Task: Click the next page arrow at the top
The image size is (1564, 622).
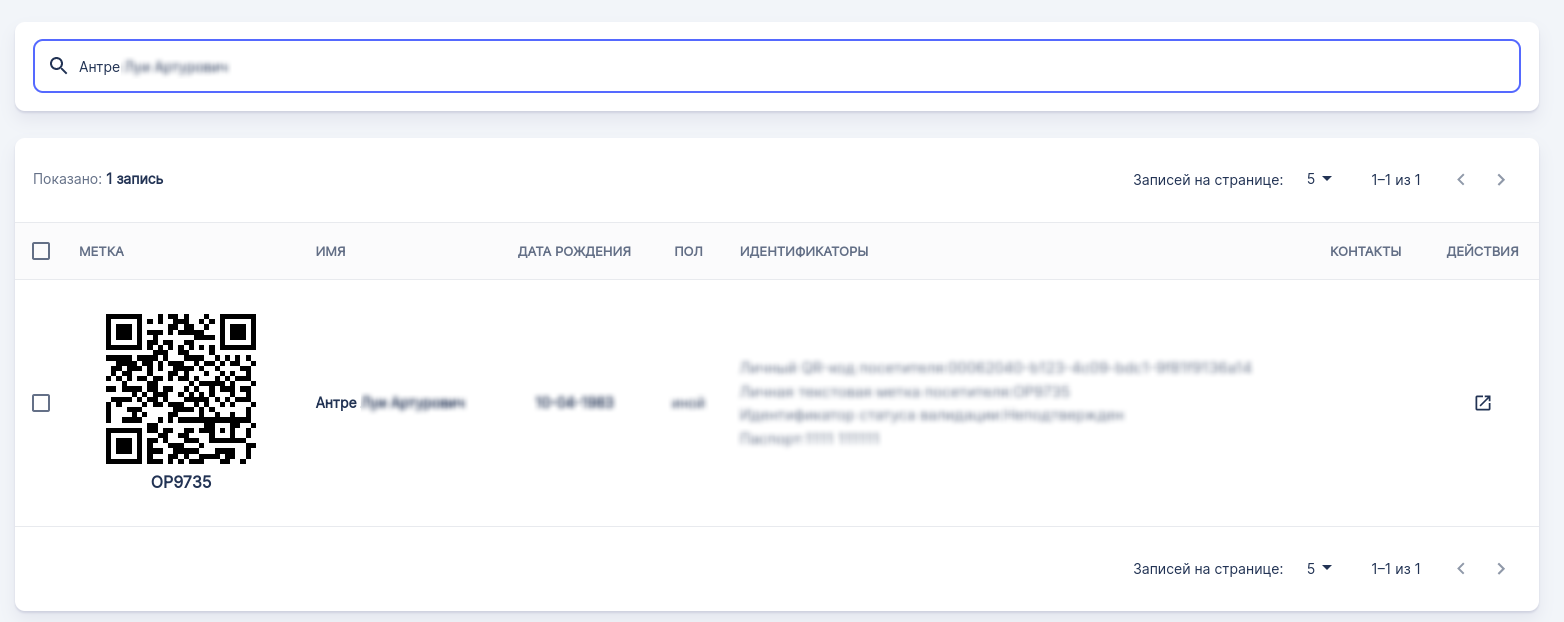Action: point(1500,179)
